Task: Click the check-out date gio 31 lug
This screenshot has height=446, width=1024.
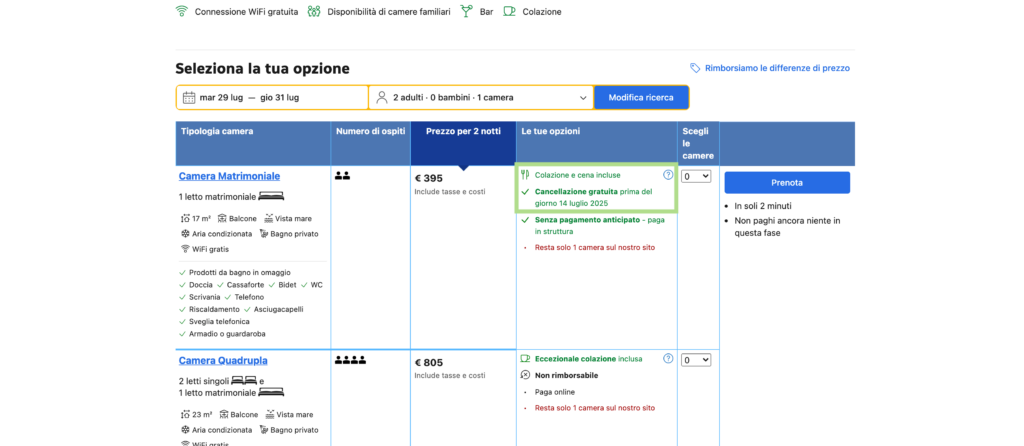Action: tap(279, 98)
